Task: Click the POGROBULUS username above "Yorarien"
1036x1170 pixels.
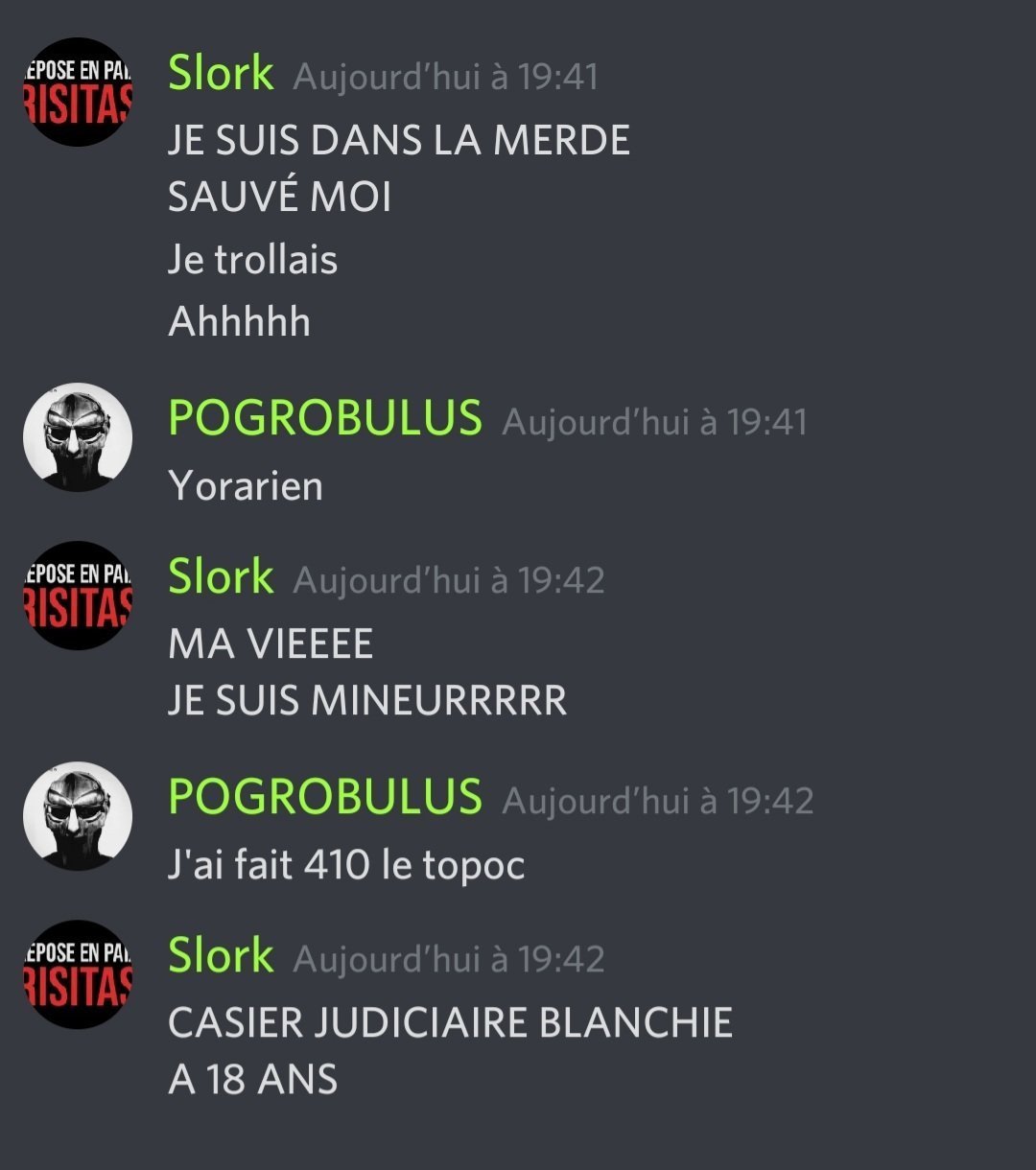Action: [325, 419]
